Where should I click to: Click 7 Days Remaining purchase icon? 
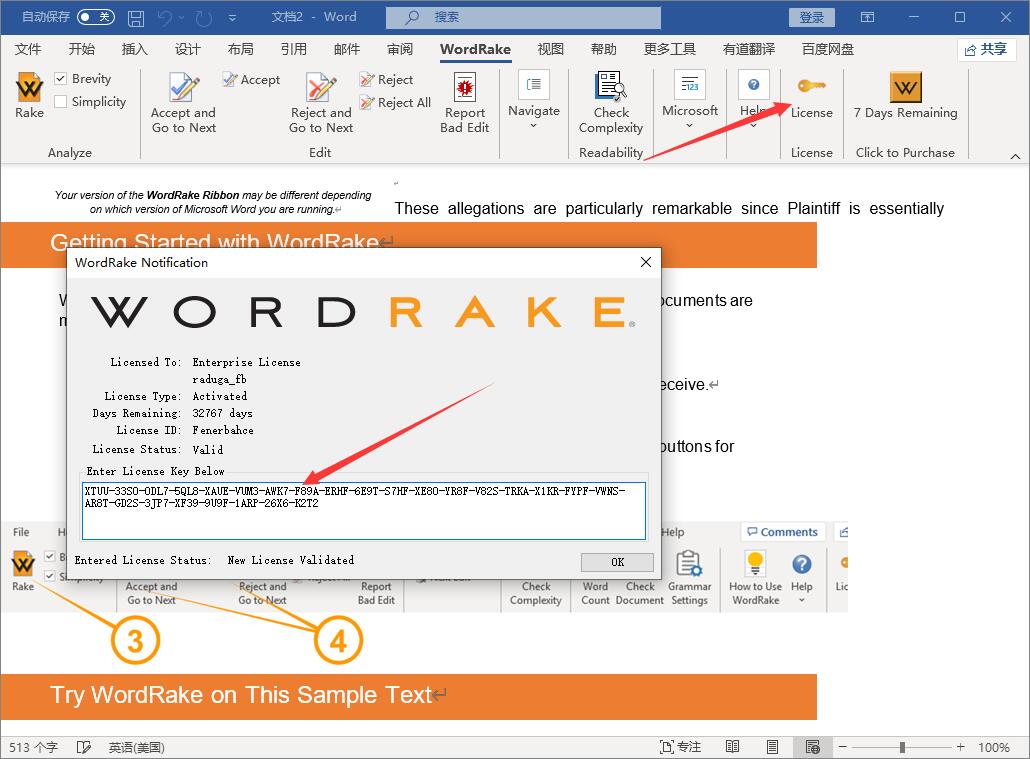905,96
